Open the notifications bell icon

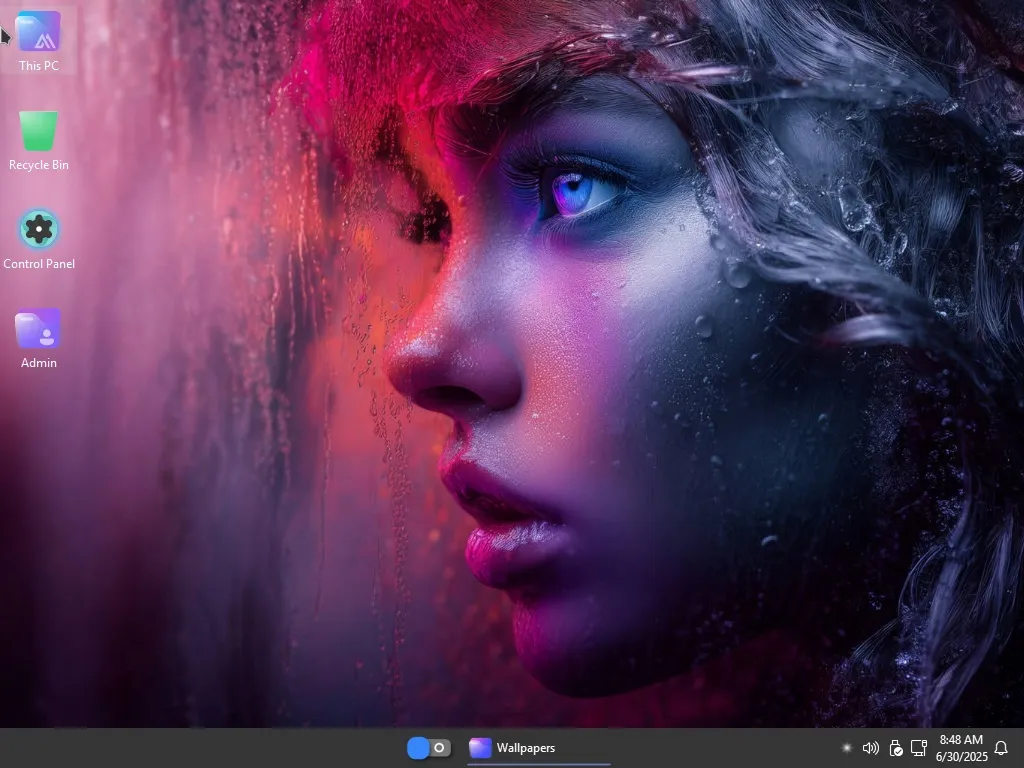pos(1000,748)
